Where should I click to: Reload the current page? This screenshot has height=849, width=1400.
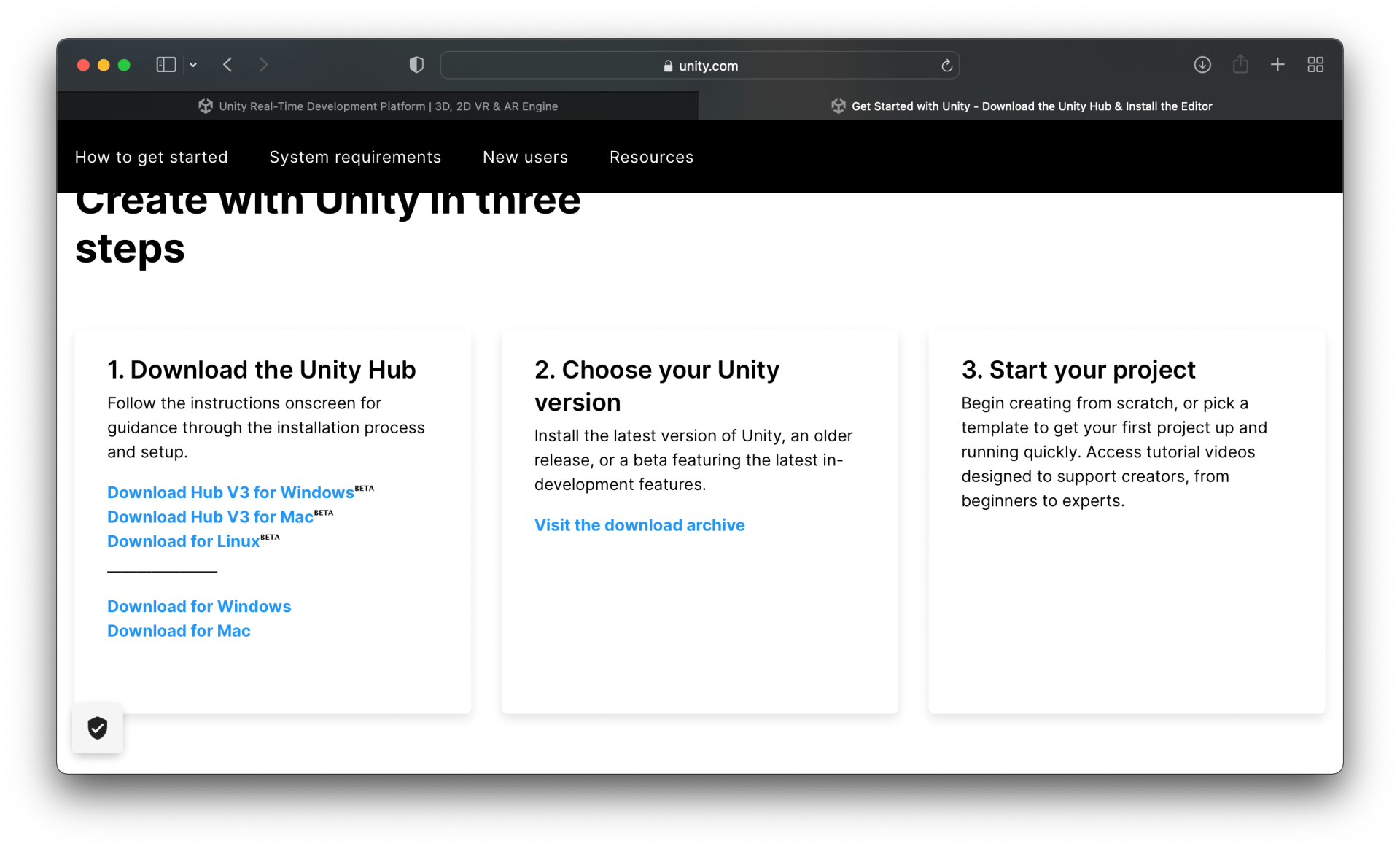click(946, 66)
